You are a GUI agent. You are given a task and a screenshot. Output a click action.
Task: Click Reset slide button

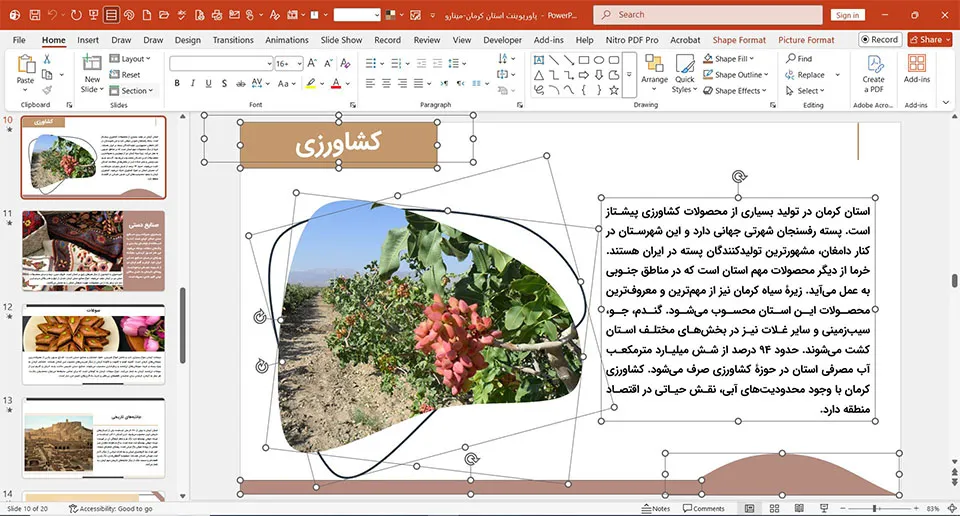tap(125, 75)
